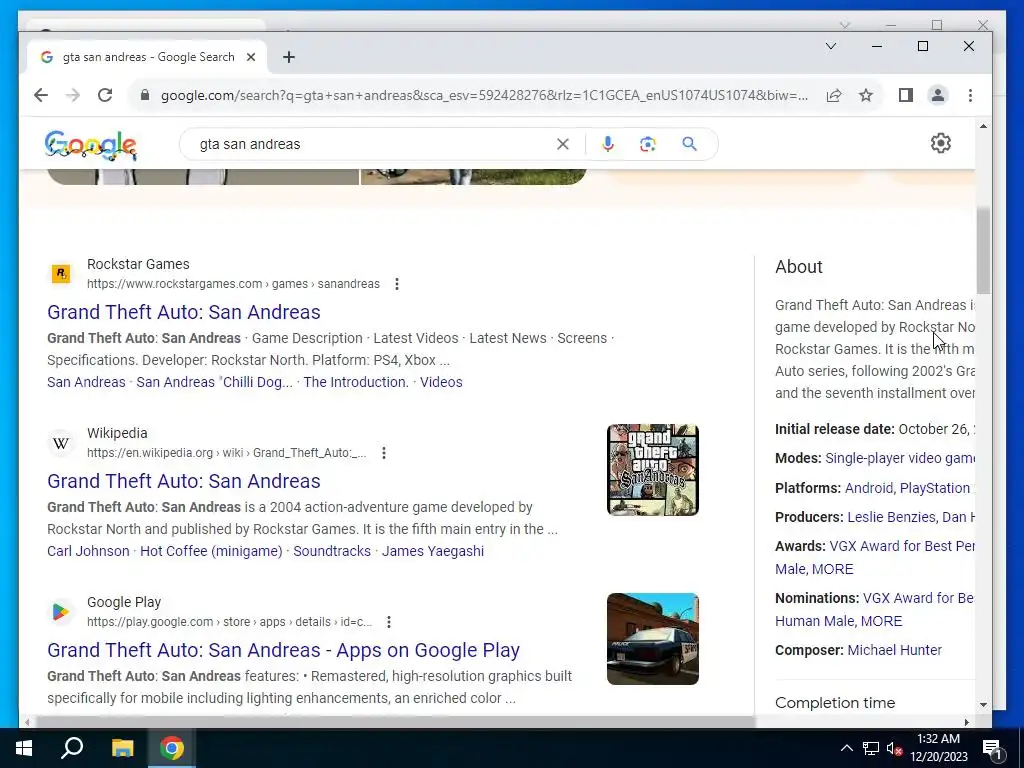This screenshot has width=1024, height=768.
Task: Click the vertical scrollbar thumb
Action: 983,251
